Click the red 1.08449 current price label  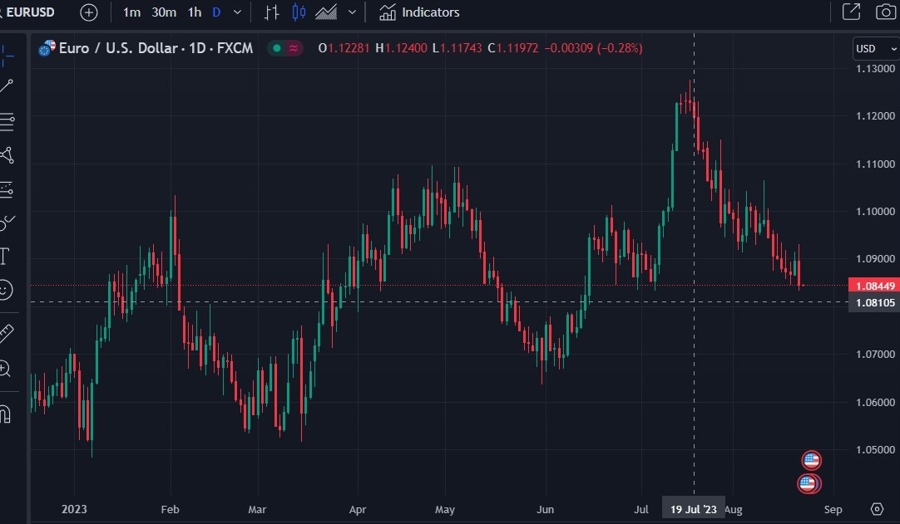click(x=874, y=286)
